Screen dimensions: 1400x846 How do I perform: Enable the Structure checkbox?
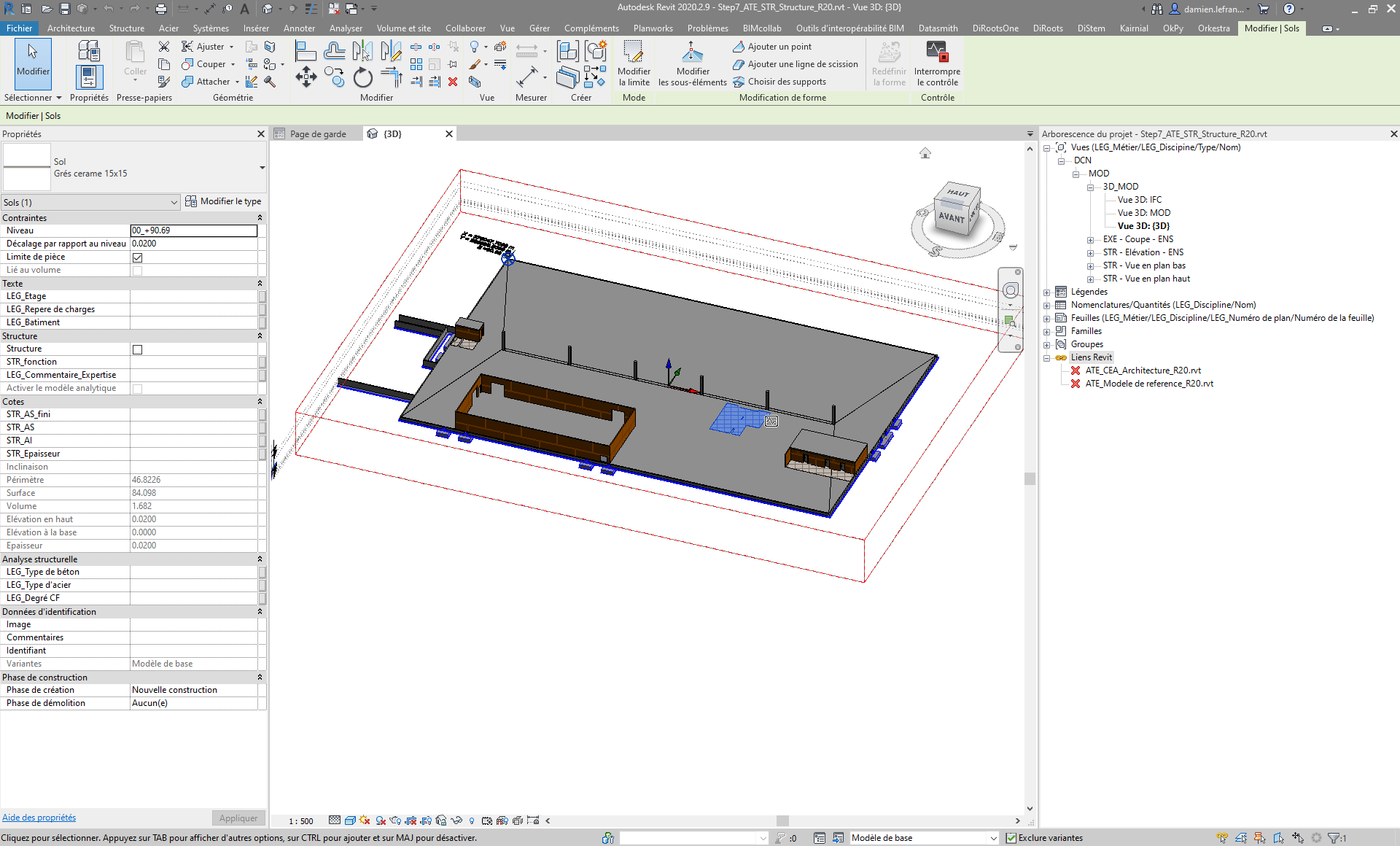click(137, 349)
